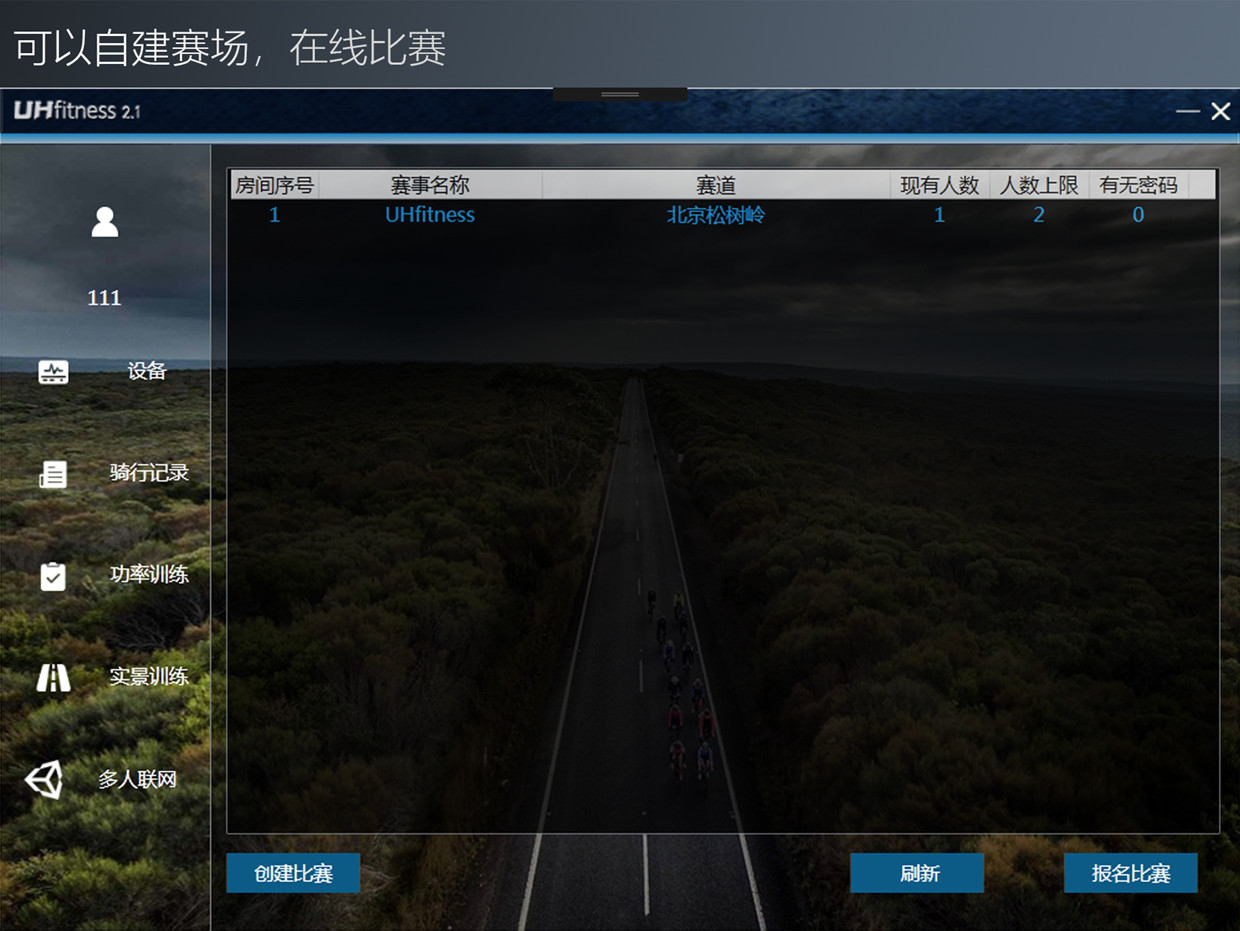
Task: Sort by 房间序号 column header
Action: pyautogui.click(x=274, y=185)
